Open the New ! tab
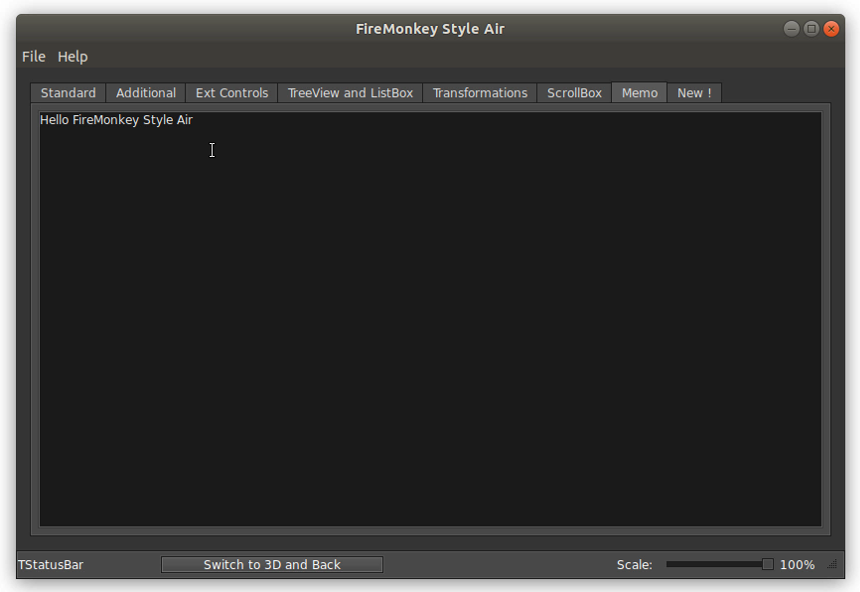This screenshot has height=592, width=860. (x=694, y=93)
